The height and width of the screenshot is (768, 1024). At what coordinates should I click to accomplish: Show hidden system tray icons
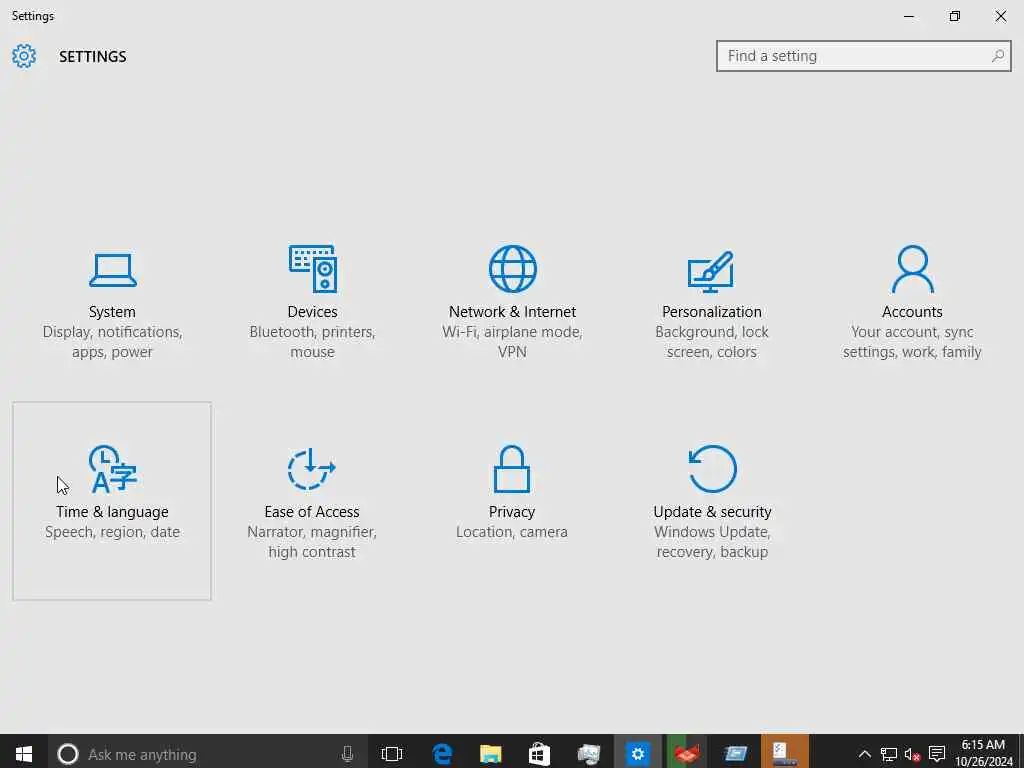[x=865, y=754]
